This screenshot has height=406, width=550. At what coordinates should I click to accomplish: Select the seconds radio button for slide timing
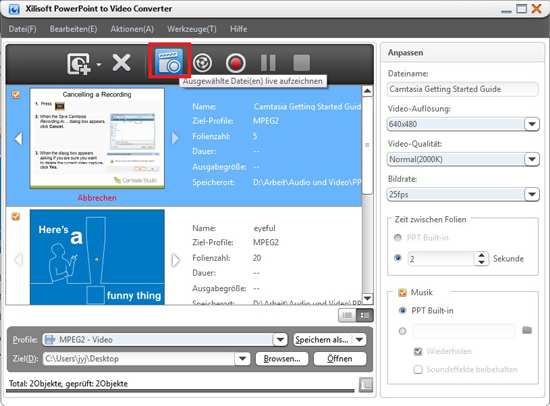tap(398, 258)
